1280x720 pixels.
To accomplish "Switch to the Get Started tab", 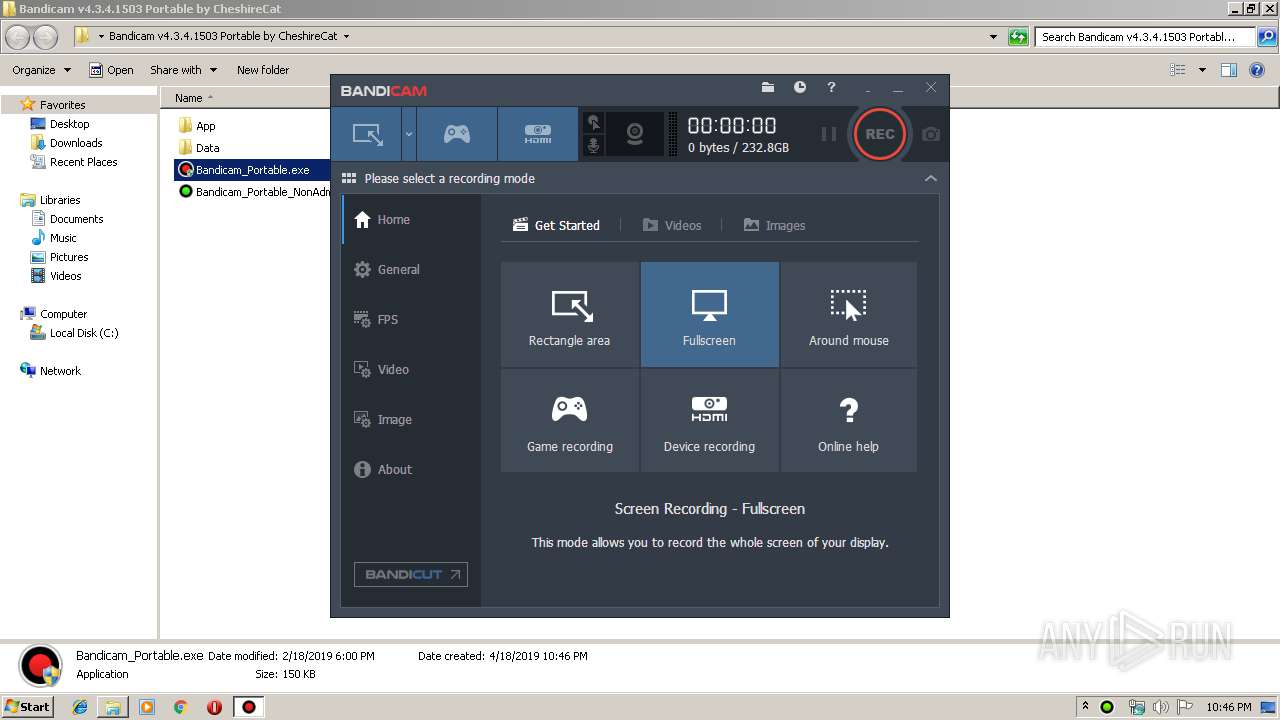I will pyautogui.click(x=556, y=225).
